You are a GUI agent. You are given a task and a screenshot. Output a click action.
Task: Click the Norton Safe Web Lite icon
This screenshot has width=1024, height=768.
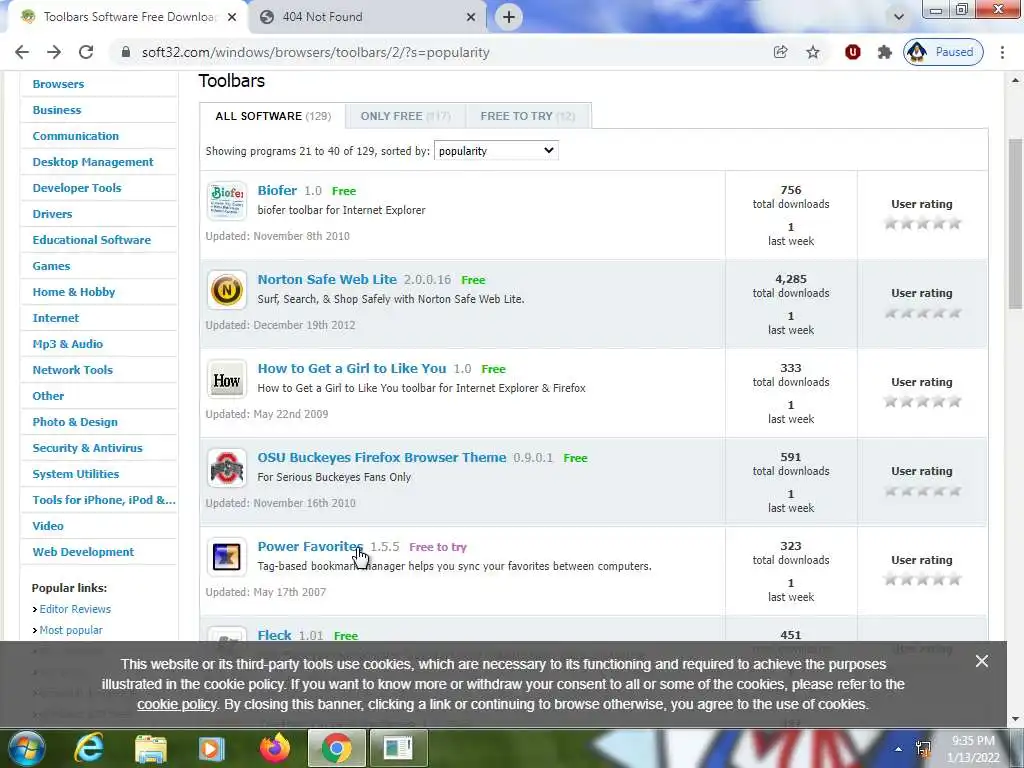pos(227,289)
